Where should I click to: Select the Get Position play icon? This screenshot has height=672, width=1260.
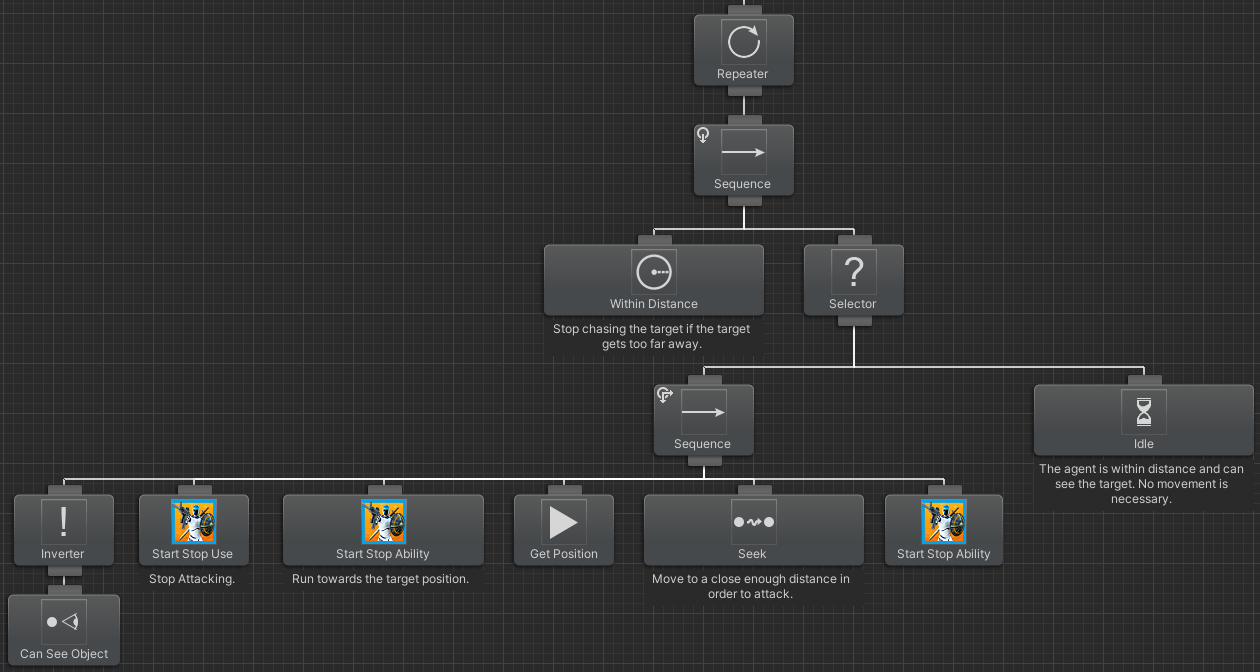[563, 520]
